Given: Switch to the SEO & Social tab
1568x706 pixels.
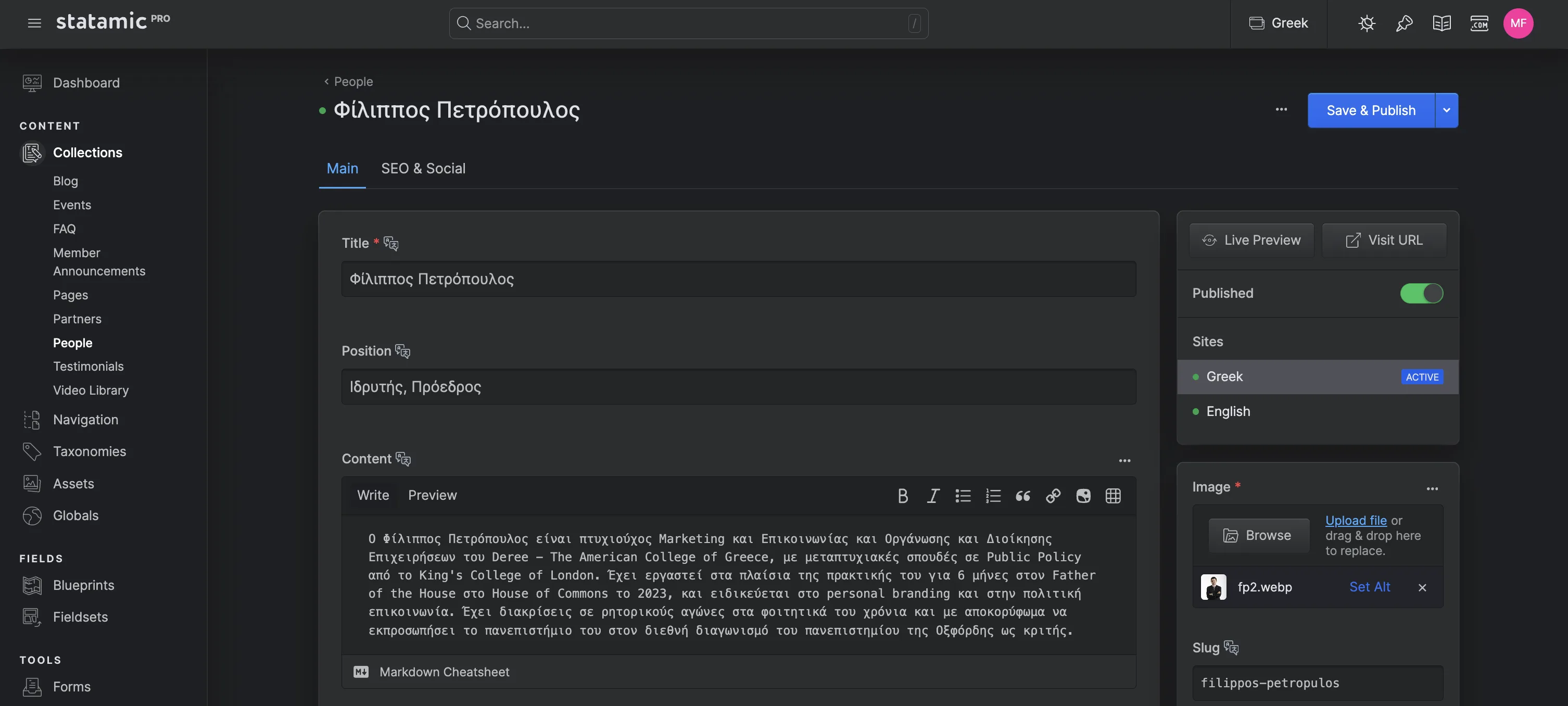Looking at the screenshot, I should click(x=423, y=169).
